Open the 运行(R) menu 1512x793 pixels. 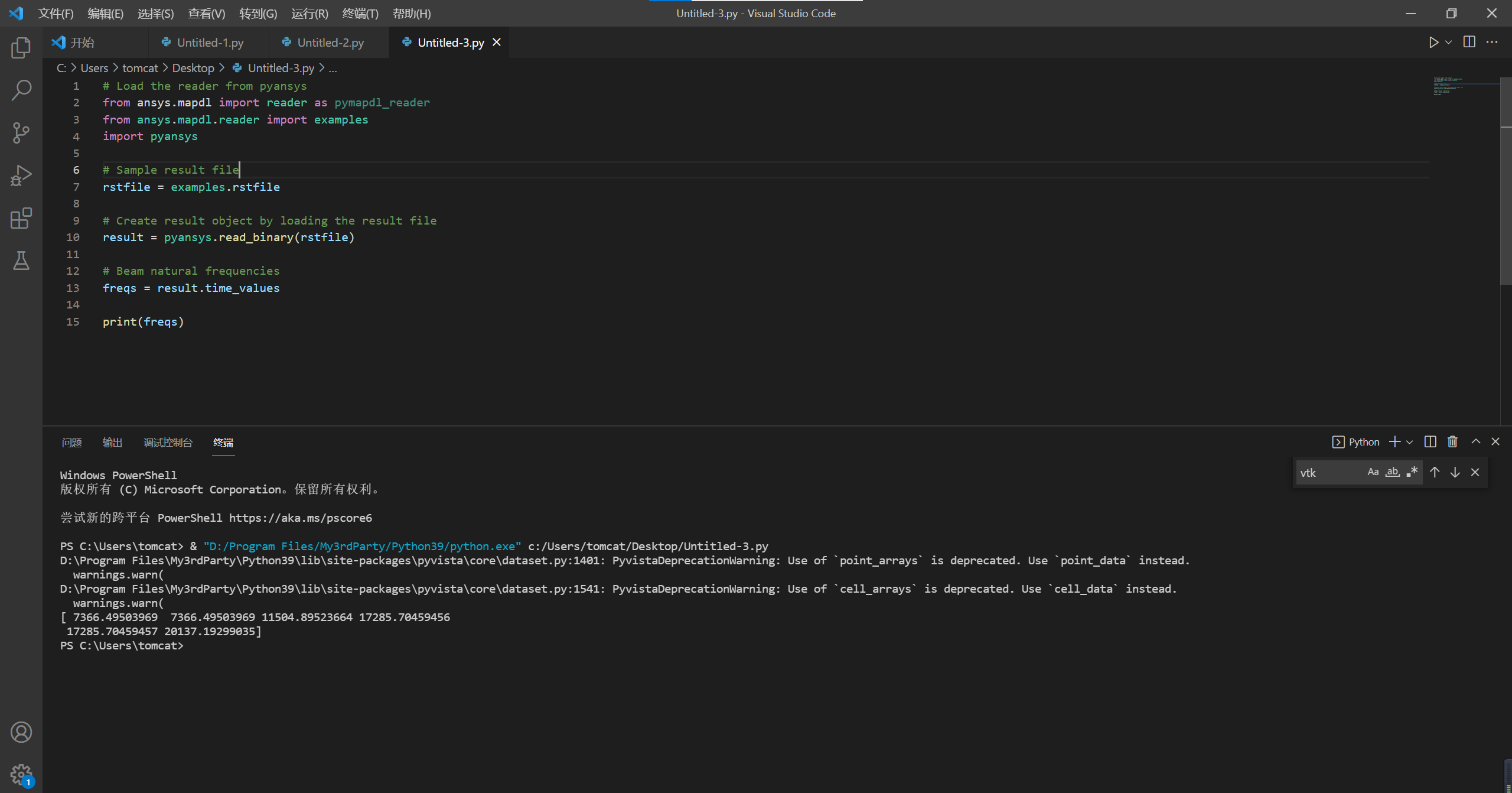(x=309, y=13)
